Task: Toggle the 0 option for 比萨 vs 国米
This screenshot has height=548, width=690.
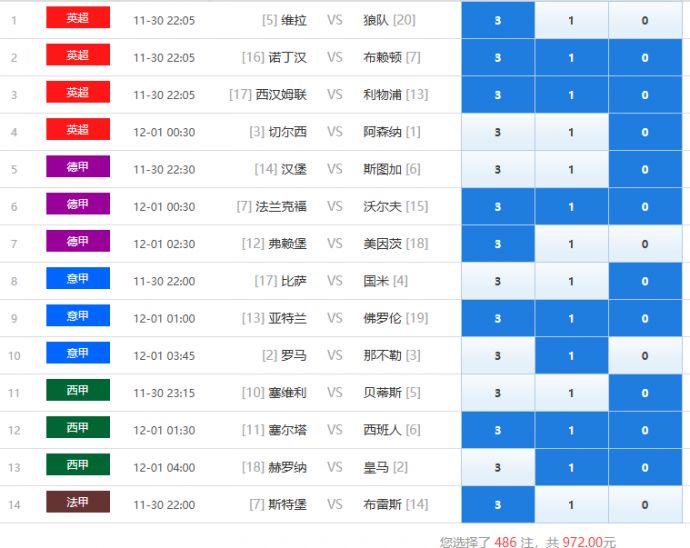Action: [645, 282]
